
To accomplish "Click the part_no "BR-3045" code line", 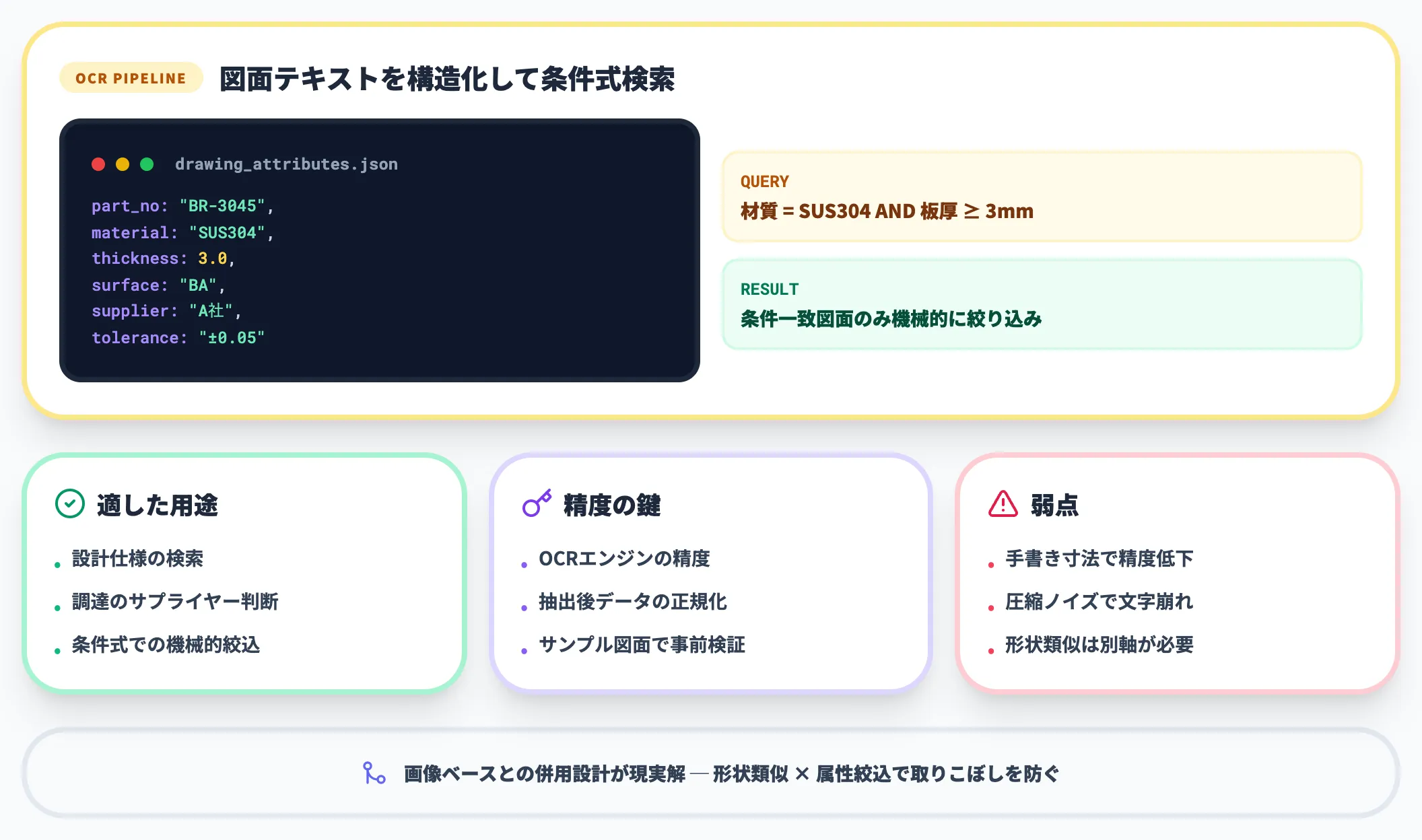I will pos(182,206).
